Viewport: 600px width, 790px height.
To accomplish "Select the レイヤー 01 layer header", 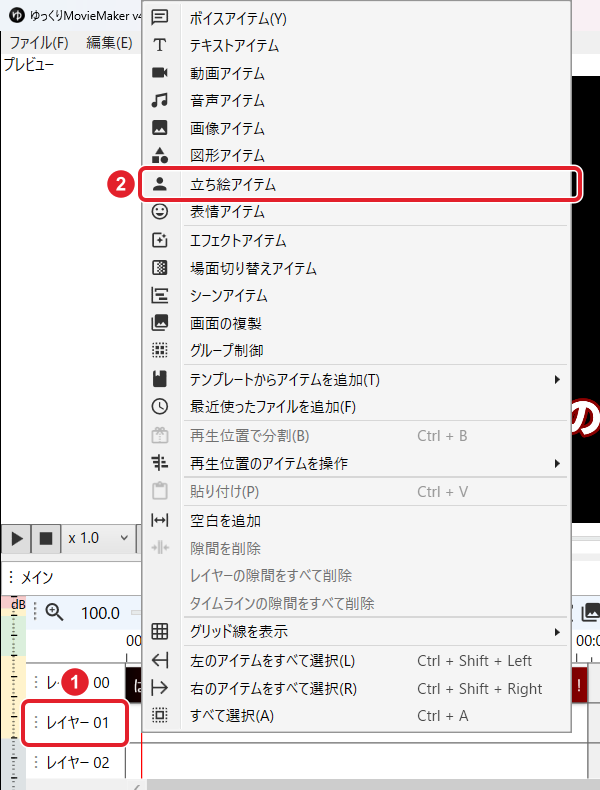I will [75, 722].
